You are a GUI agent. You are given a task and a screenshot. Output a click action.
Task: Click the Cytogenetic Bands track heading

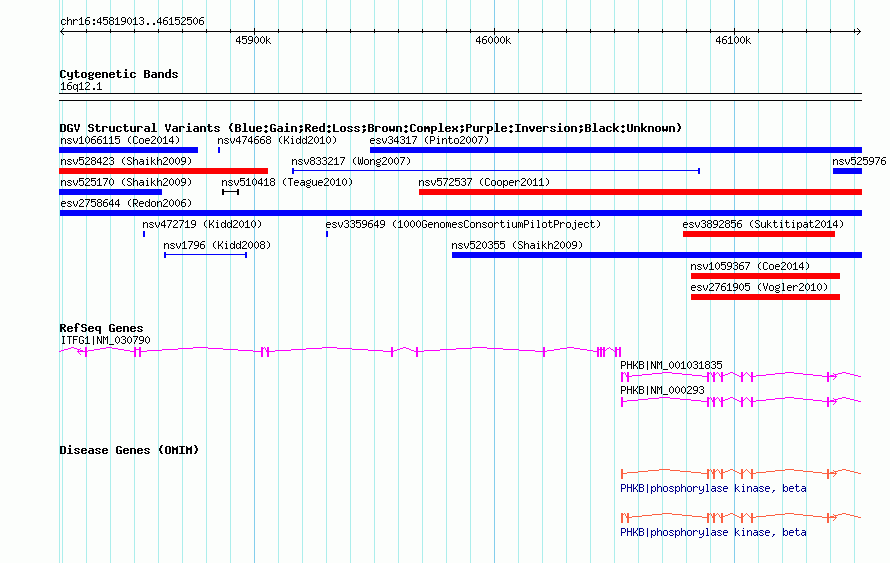(119, 74)
